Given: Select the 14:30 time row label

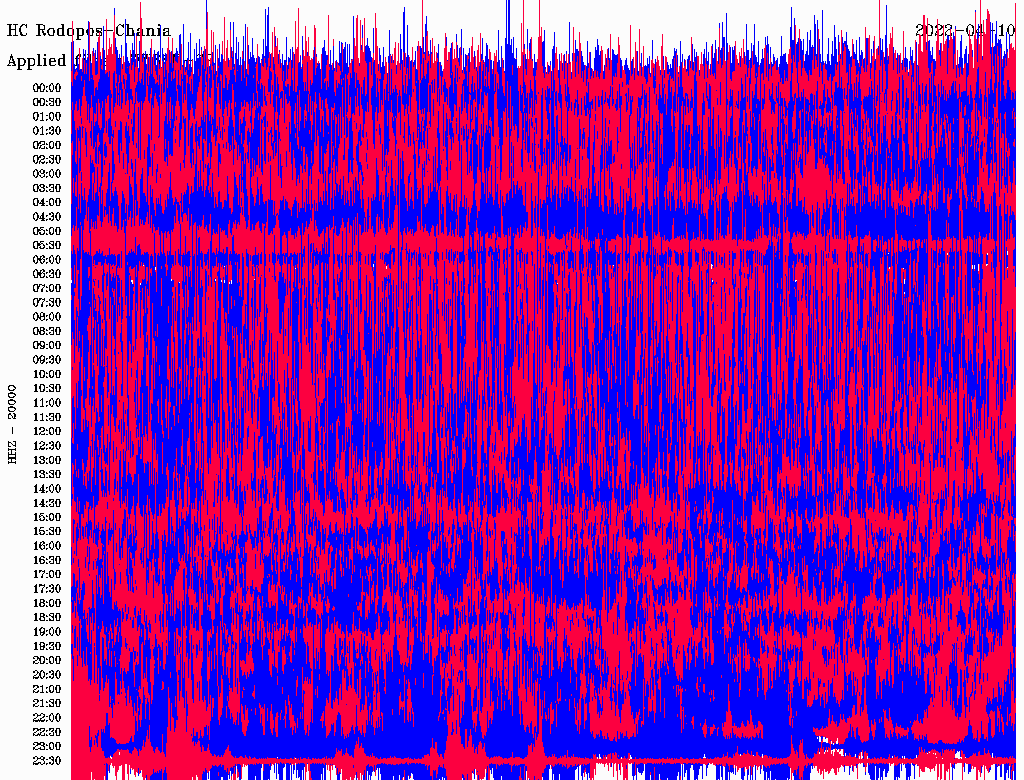Looking at the screenshot, I should 47,503.
